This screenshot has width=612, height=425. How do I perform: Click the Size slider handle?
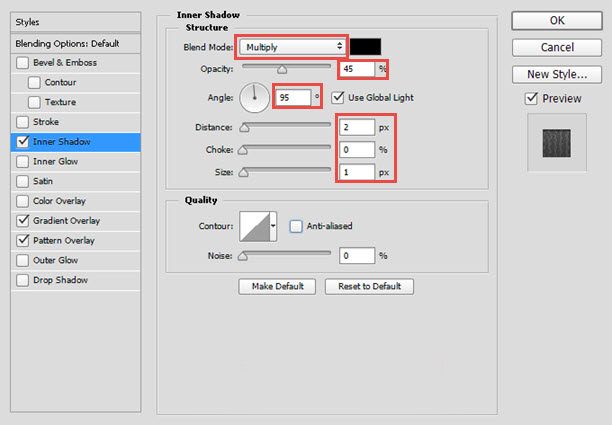tap(244, 172)
